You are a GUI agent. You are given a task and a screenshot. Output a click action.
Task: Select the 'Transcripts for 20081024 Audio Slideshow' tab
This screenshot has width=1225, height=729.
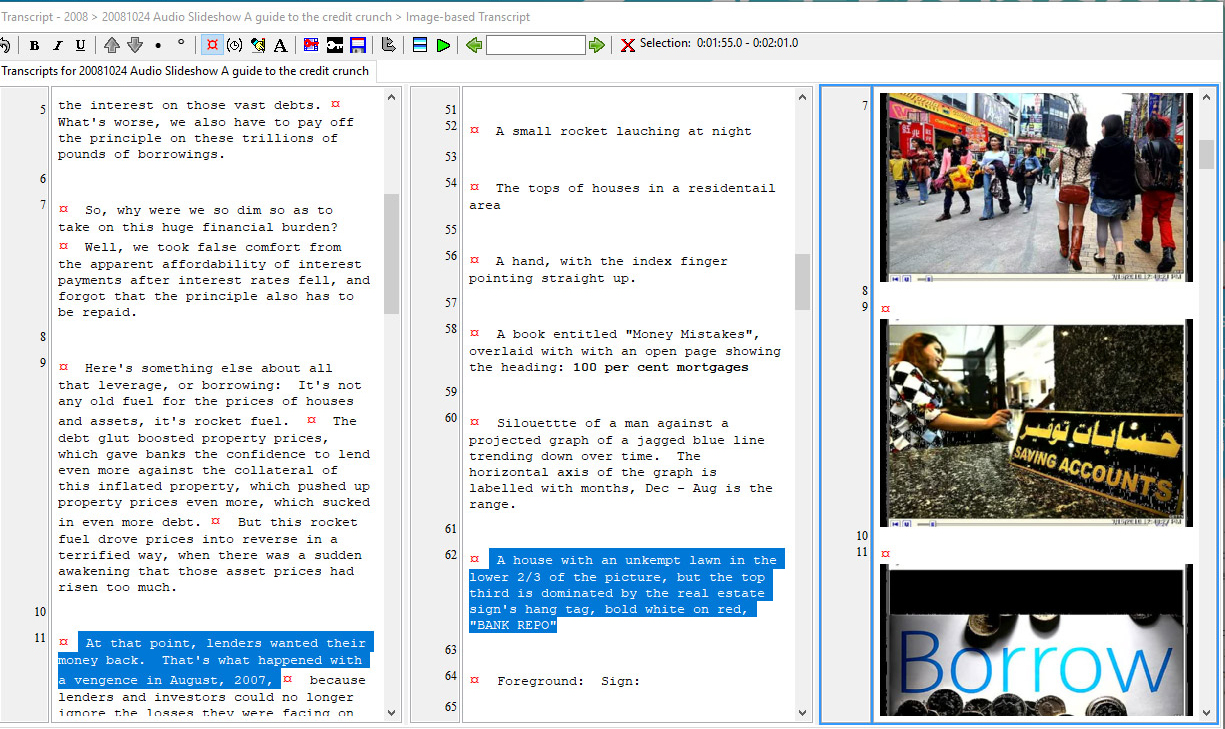coord(185,71)
